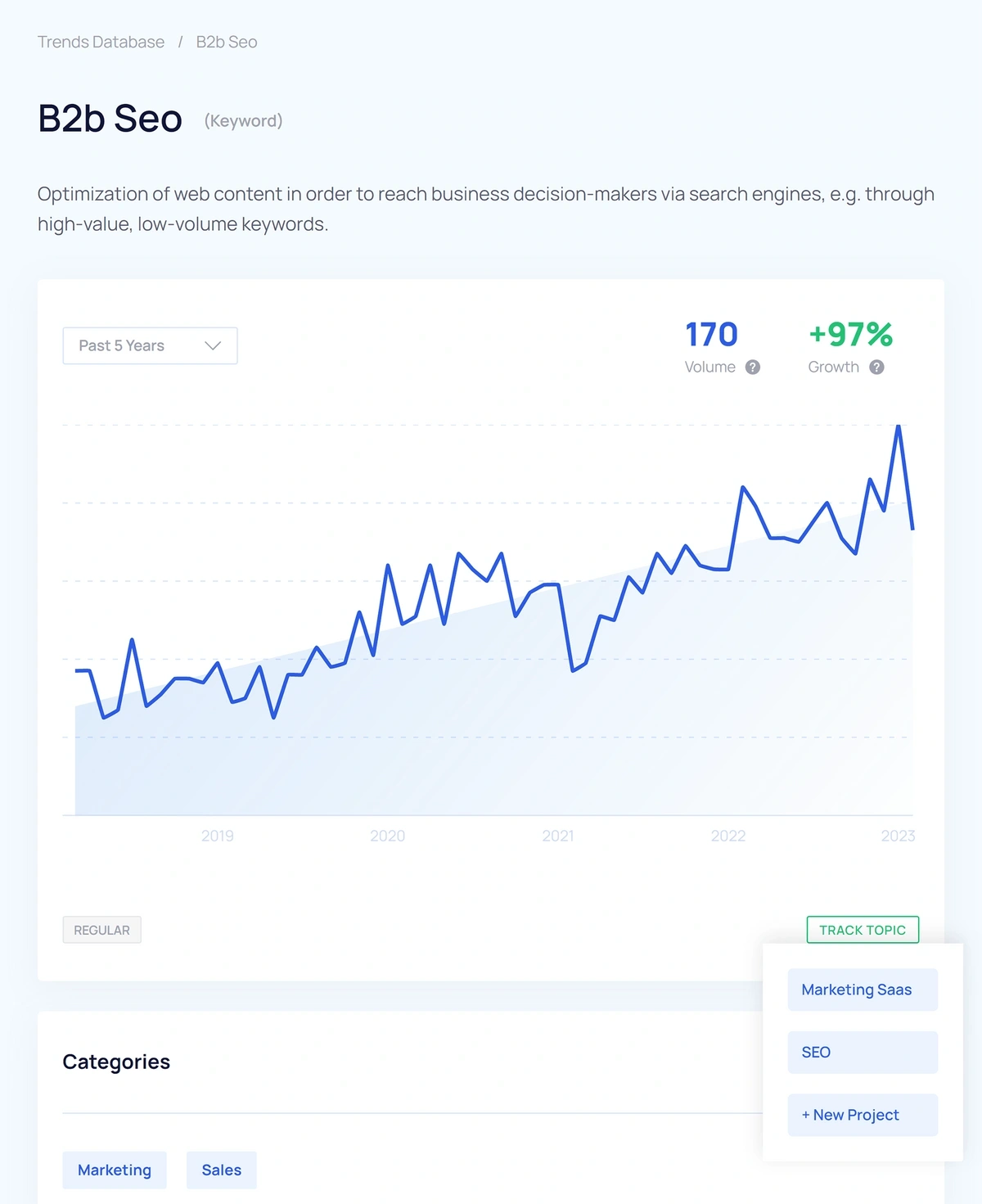Click the B2b Seo page title
This screenshot has height=1204, width=982.
click(x=109, y=119)
